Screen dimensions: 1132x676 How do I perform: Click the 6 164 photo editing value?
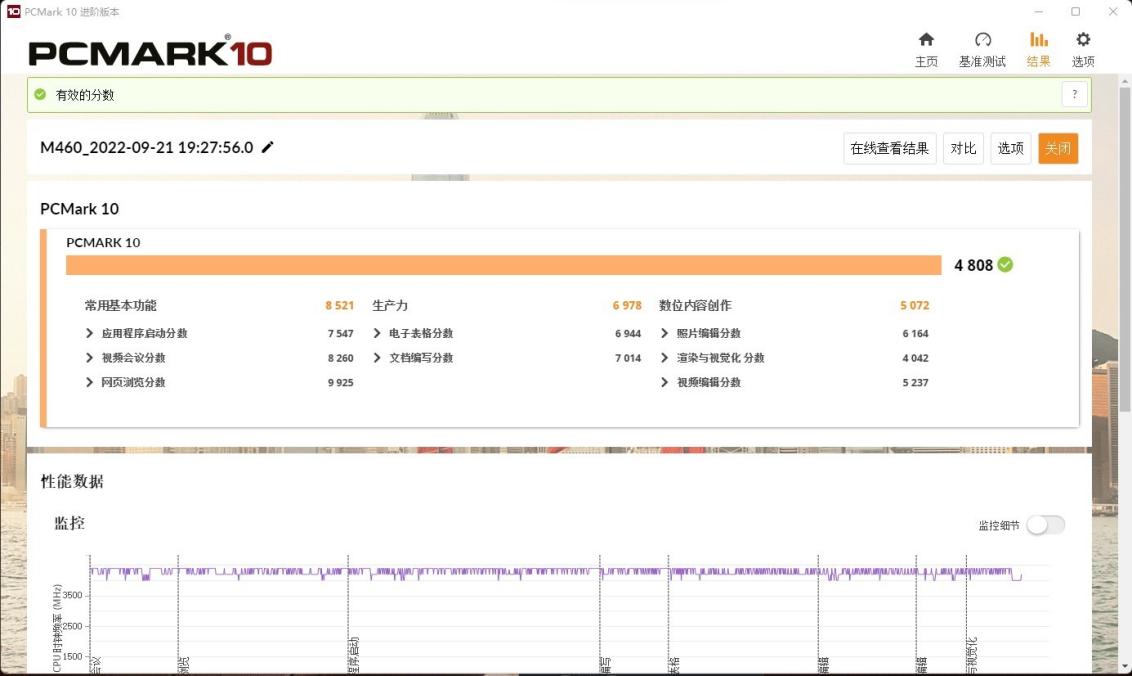pos(915,334)
